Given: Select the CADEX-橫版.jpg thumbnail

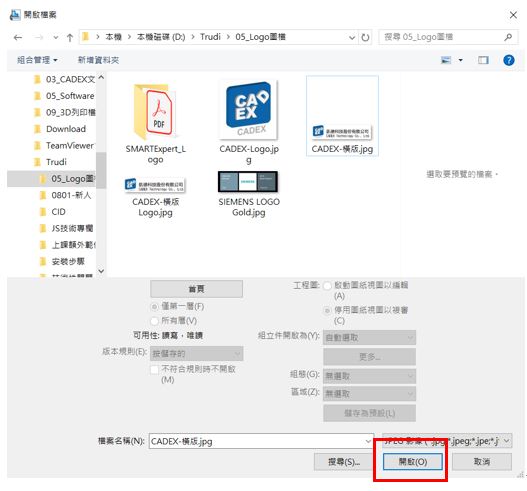Looking at the screenshot, I should click(x=342, y=116).
